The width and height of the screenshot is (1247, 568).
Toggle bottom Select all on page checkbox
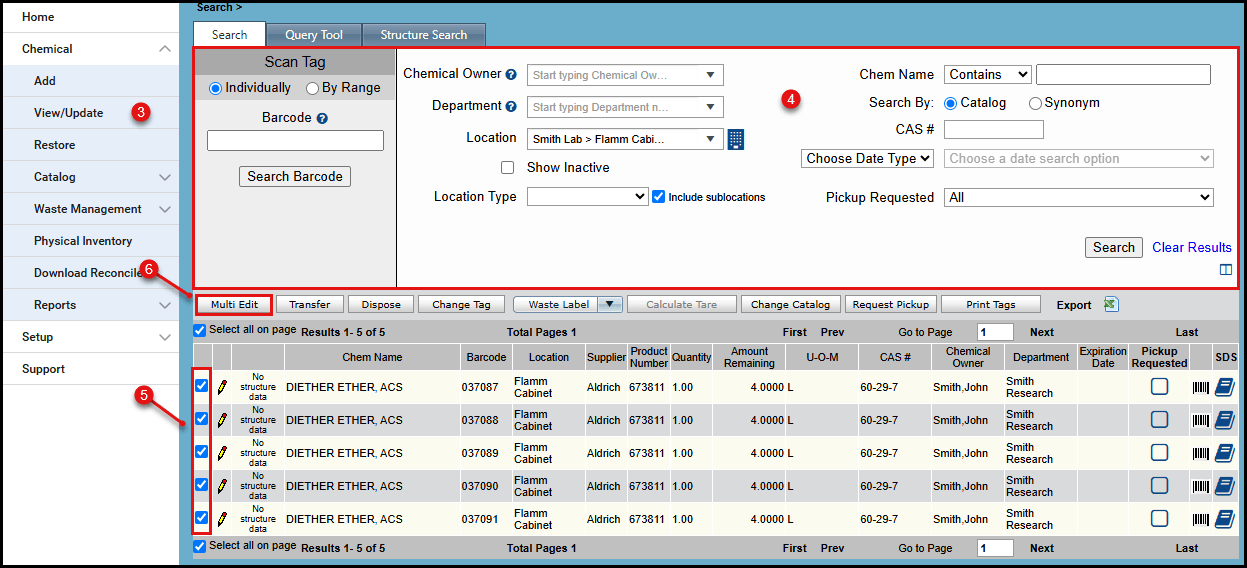[x=200, y=546]
